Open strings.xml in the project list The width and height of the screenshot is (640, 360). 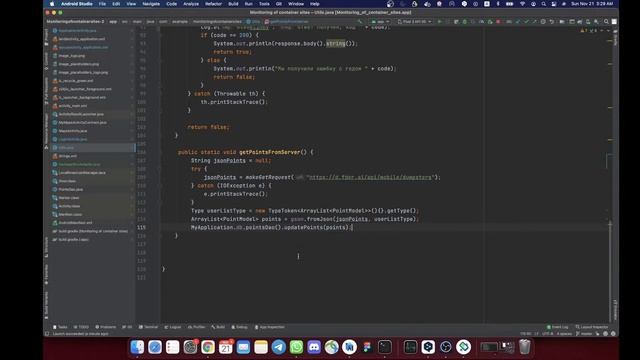[68, 156]
